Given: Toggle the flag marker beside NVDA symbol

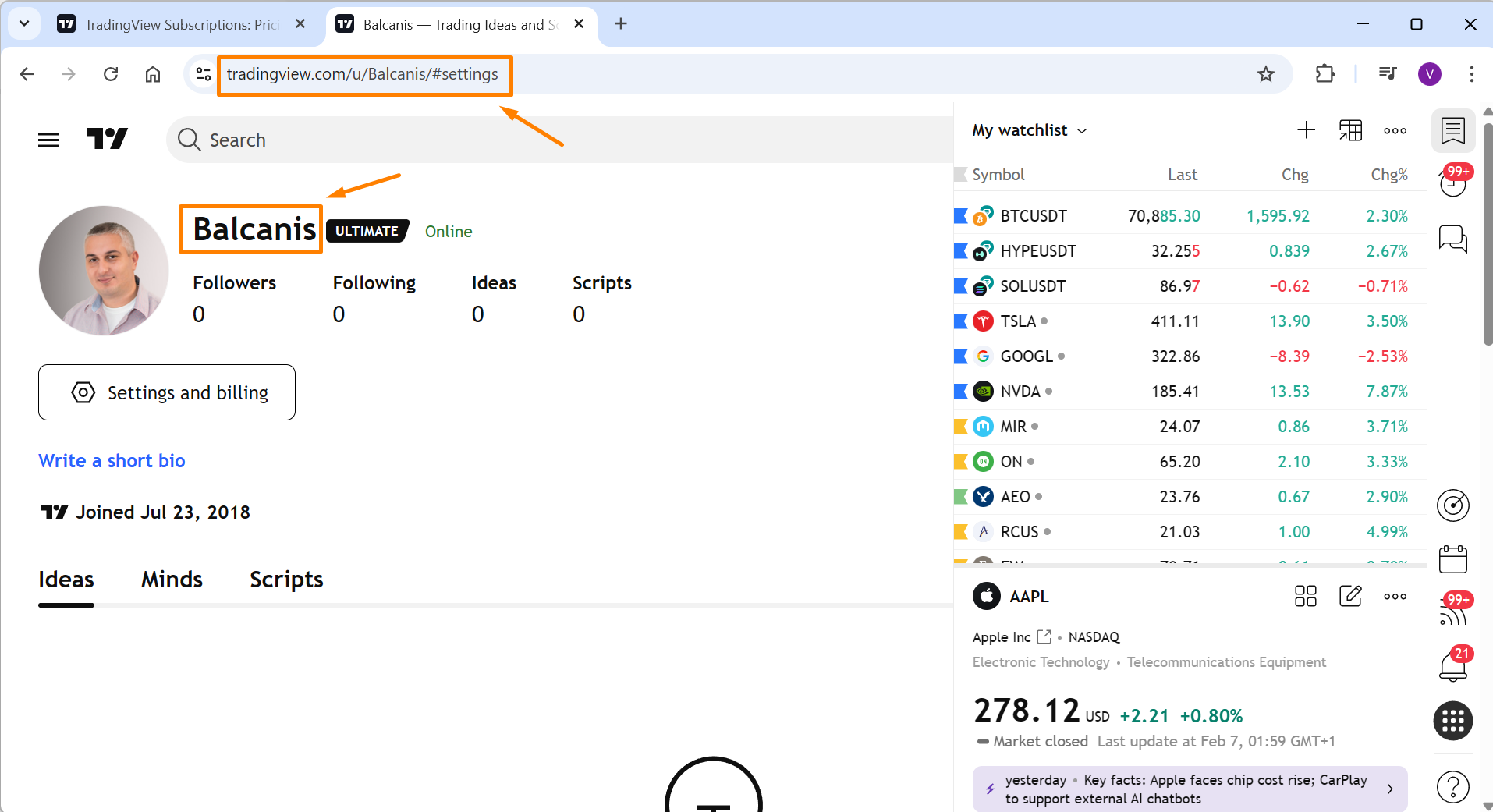Looking at the screenshot, I should [x=960, y=391].
